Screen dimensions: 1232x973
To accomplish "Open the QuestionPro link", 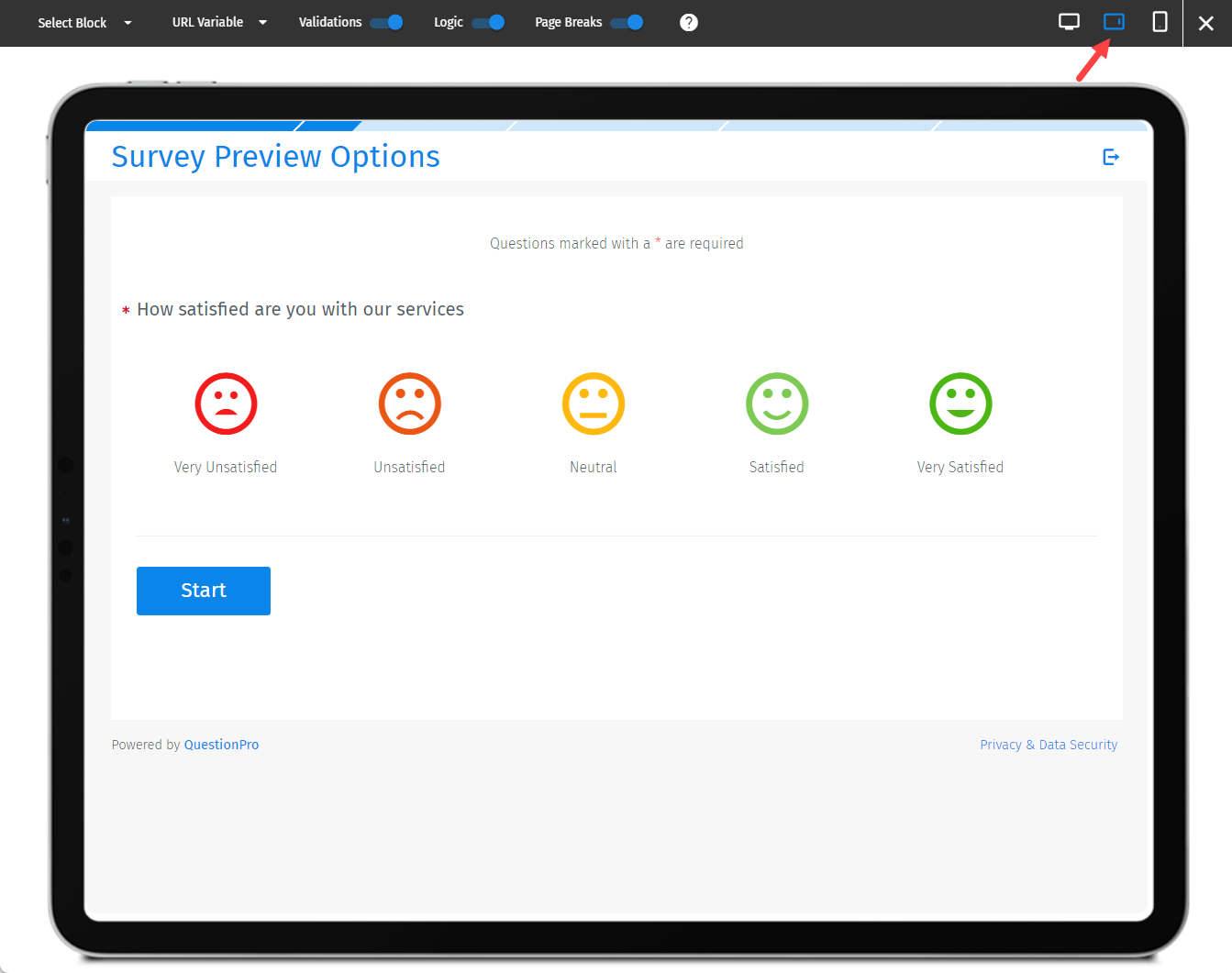I will pos(221,744).
